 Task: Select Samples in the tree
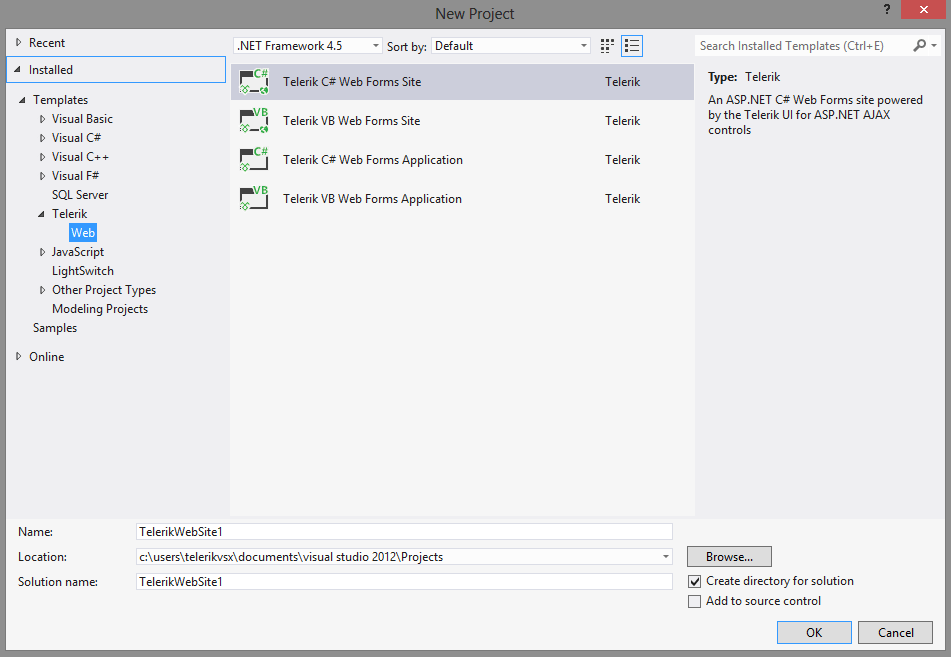55,328
